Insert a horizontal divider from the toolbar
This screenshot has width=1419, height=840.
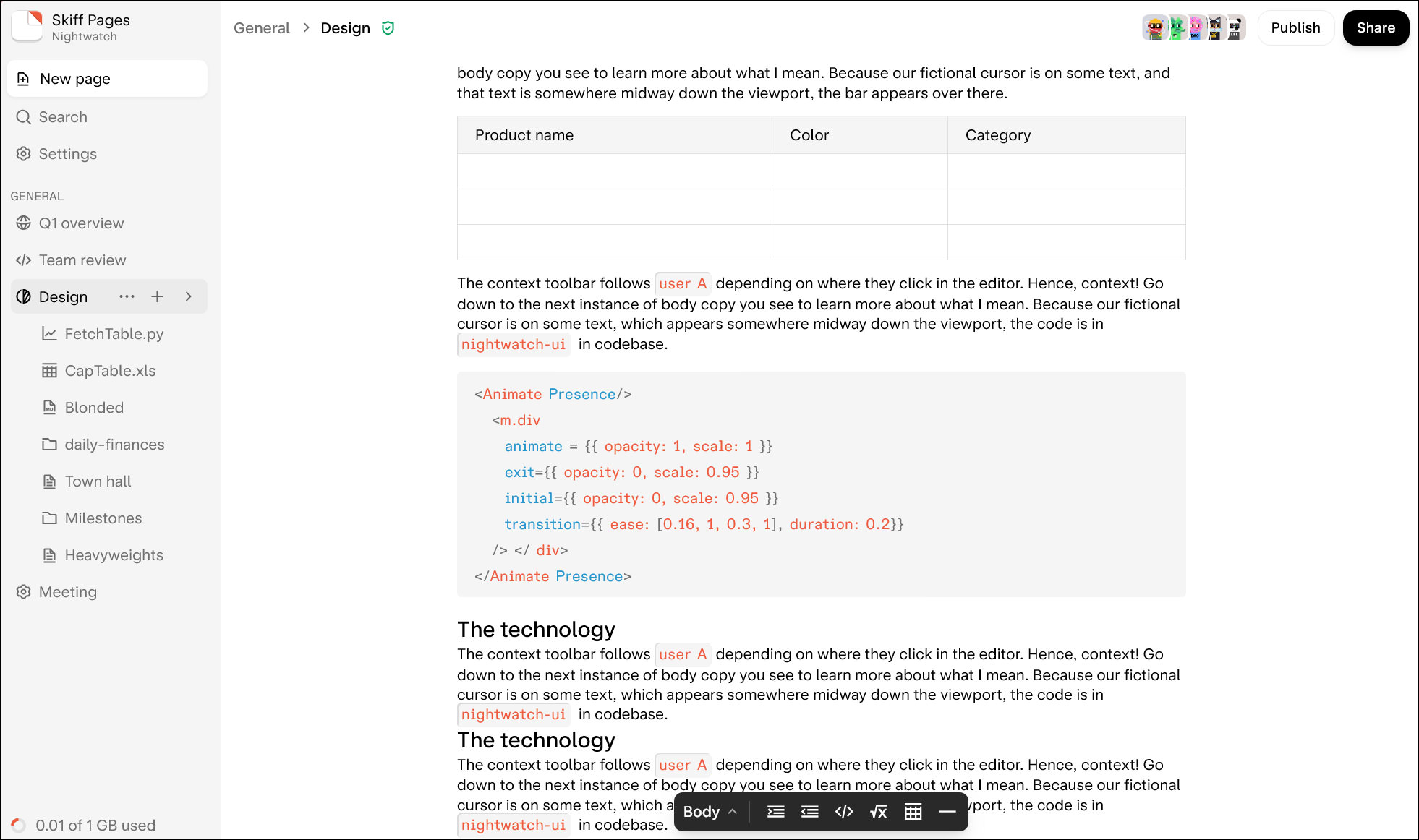[947, 811]
